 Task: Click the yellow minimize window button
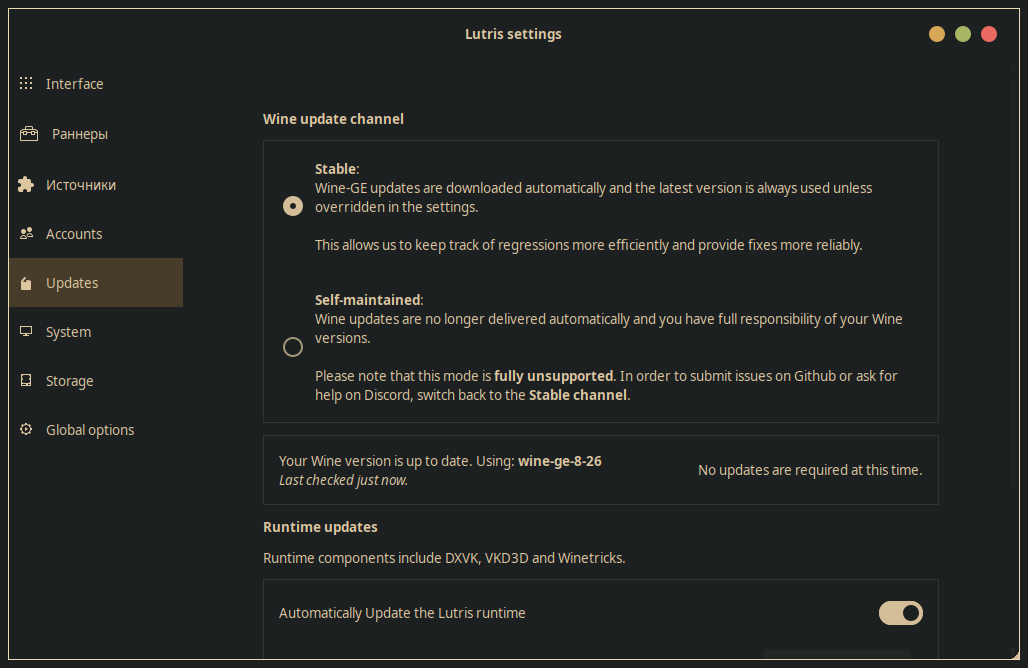[937, 34]
